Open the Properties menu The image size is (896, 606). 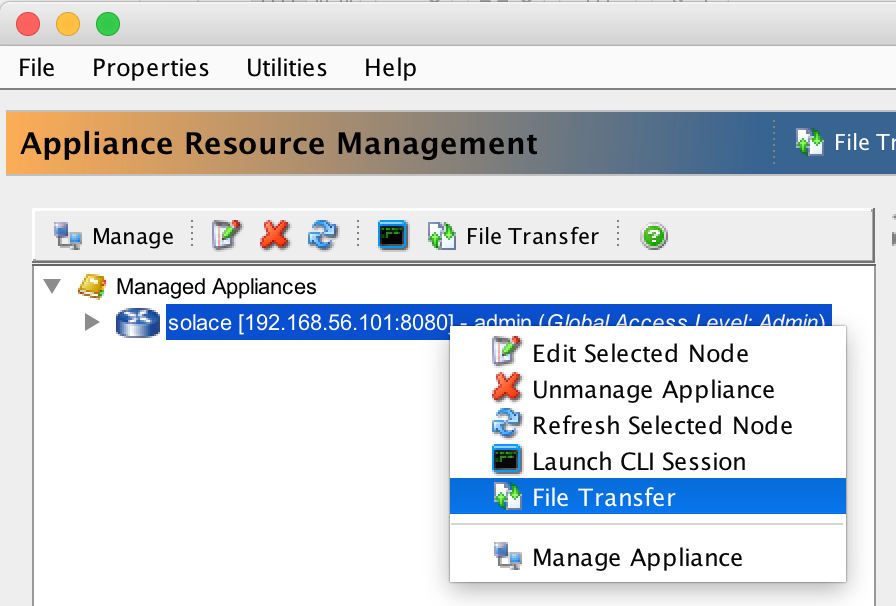pos(151,68)
